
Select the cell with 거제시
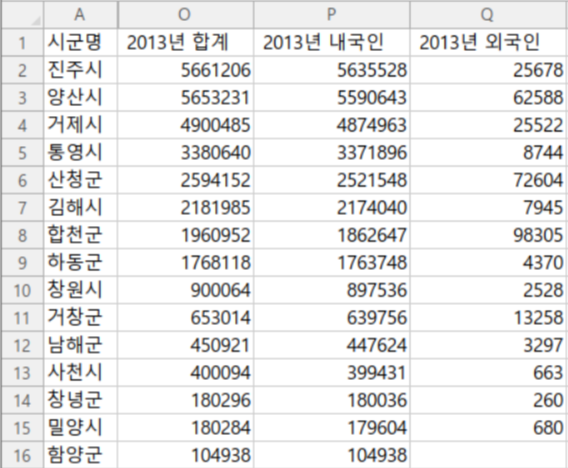click(80, 125)
